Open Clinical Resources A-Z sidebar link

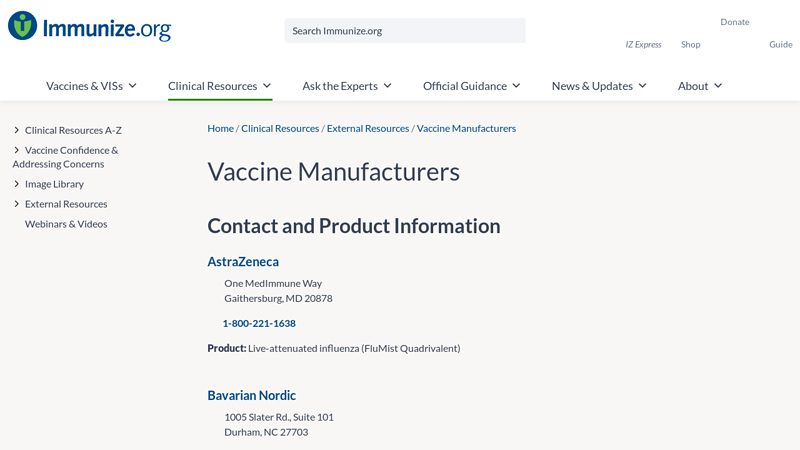(x=73, y=130)
